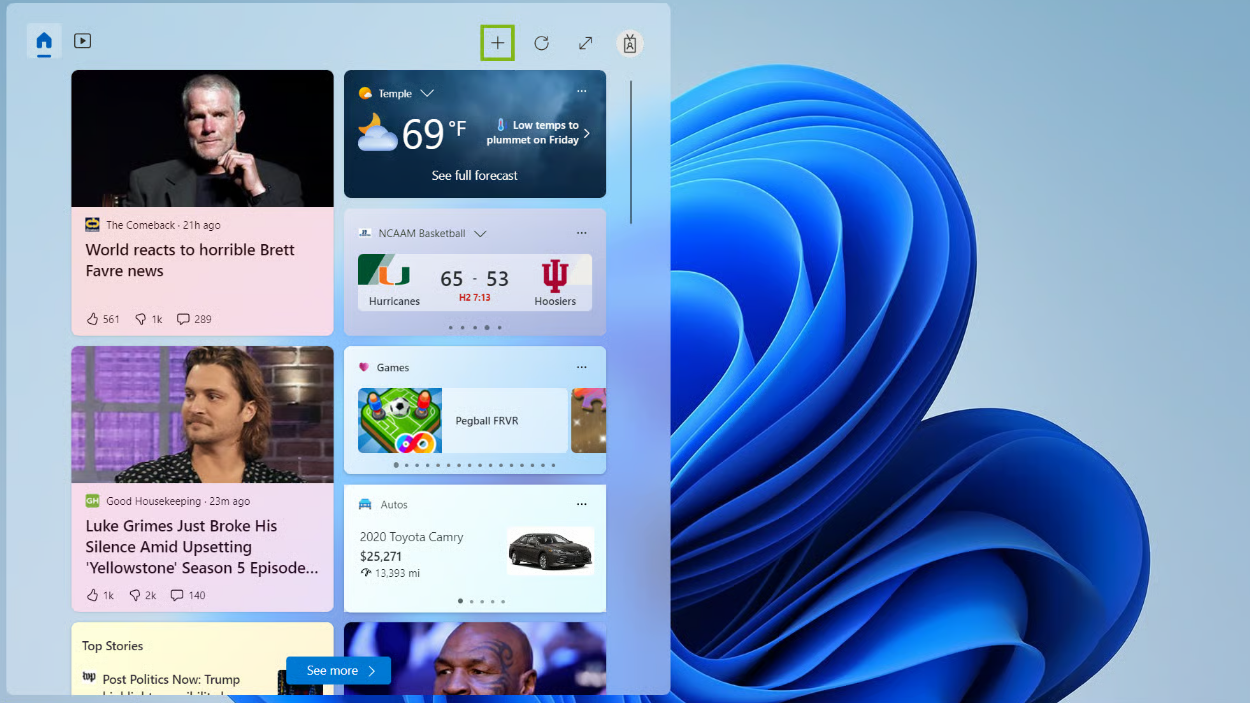Read 'World reacts to horrible Brett Favre news'
1250x703 pixels.
click(x=190, y=260)
